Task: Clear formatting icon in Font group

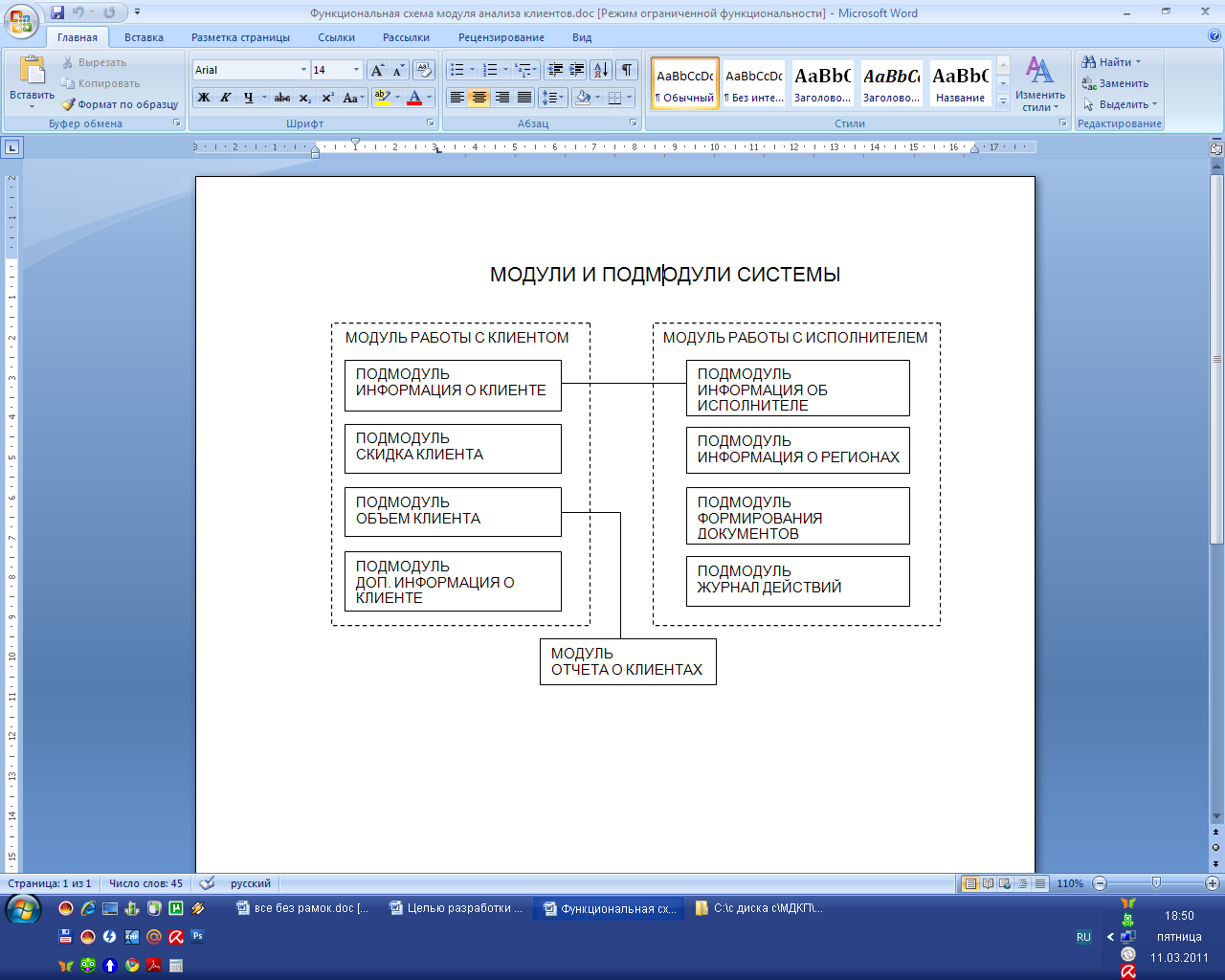Action: pyautogui.click(x=424, y=70)
